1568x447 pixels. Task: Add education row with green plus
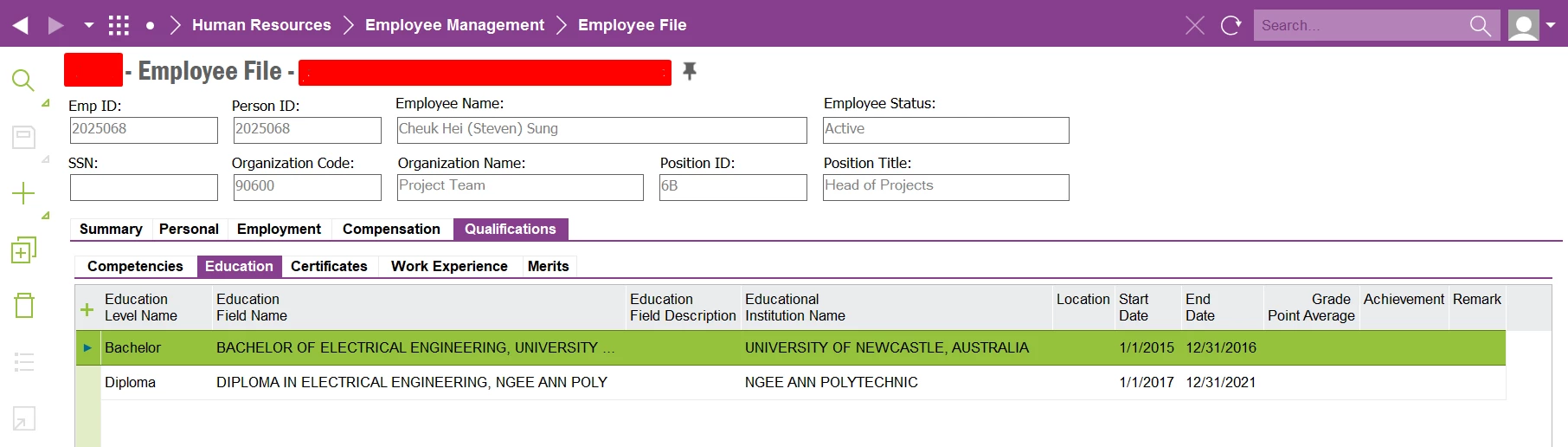click(87, 309)
